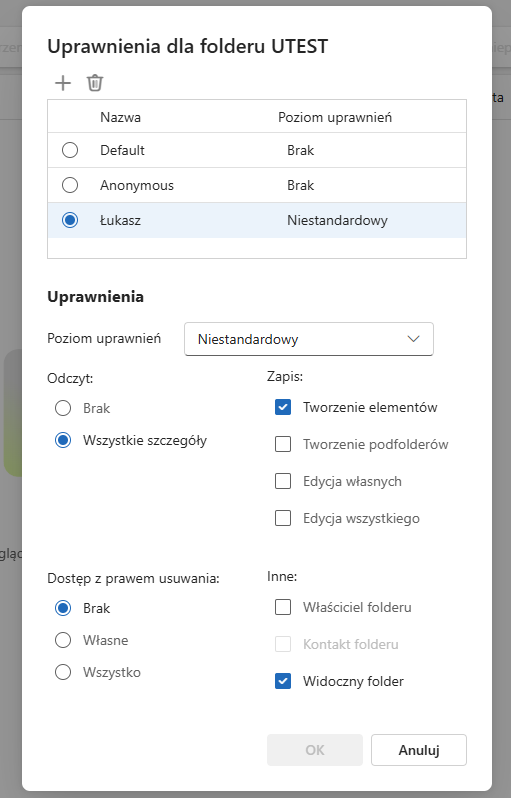Select Własne under delete access
Image resolution: width=511 pixels, height=798 pixels.
point(63,640)
